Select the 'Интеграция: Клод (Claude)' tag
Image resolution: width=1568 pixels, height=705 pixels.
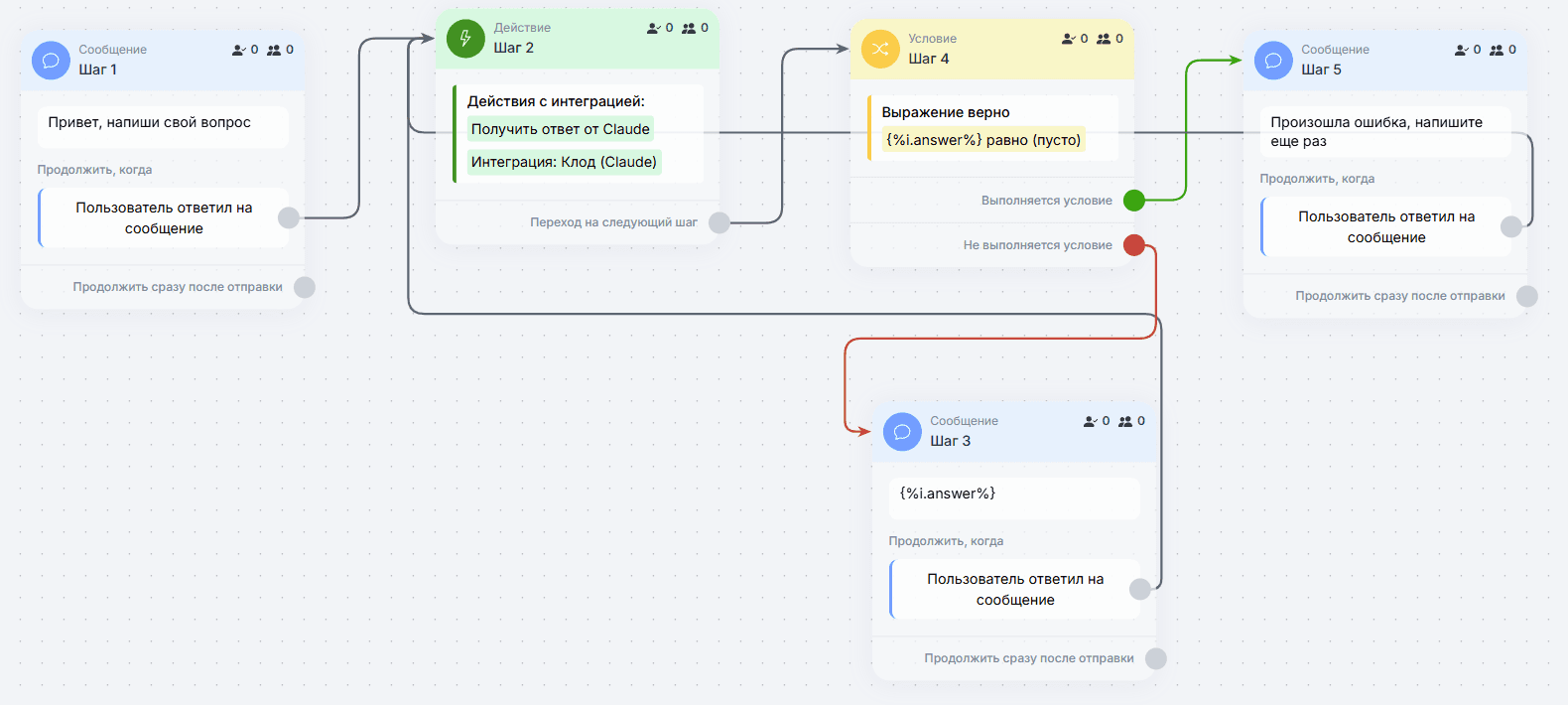565,162
